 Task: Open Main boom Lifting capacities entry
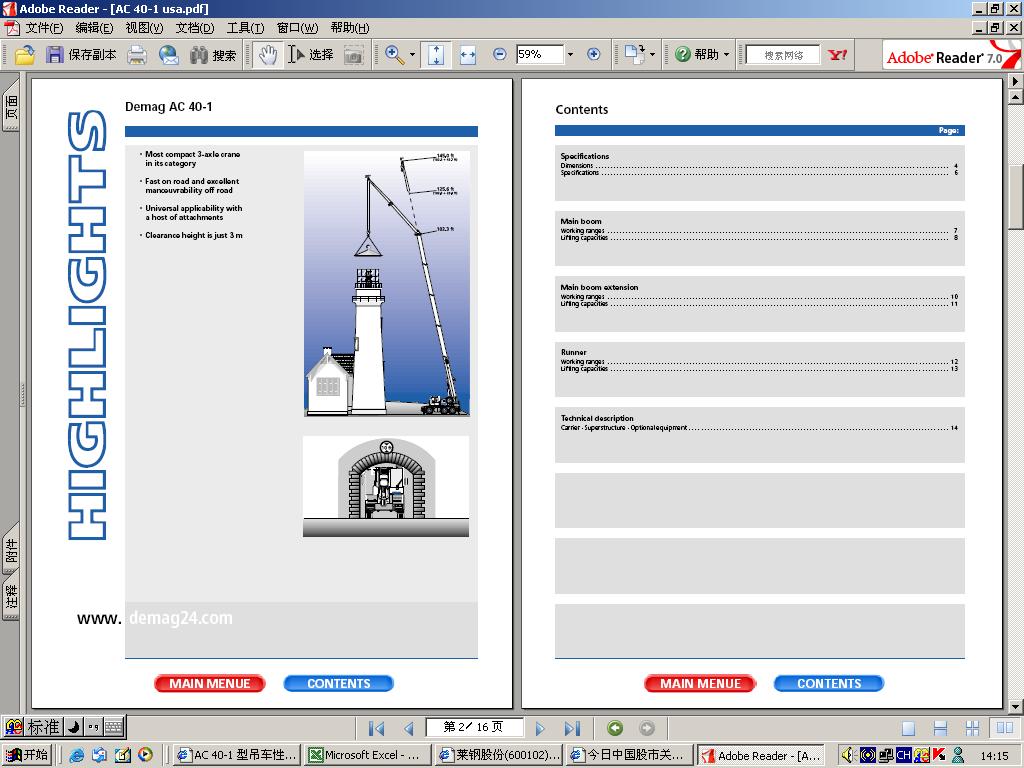click(x=759, y=238)
